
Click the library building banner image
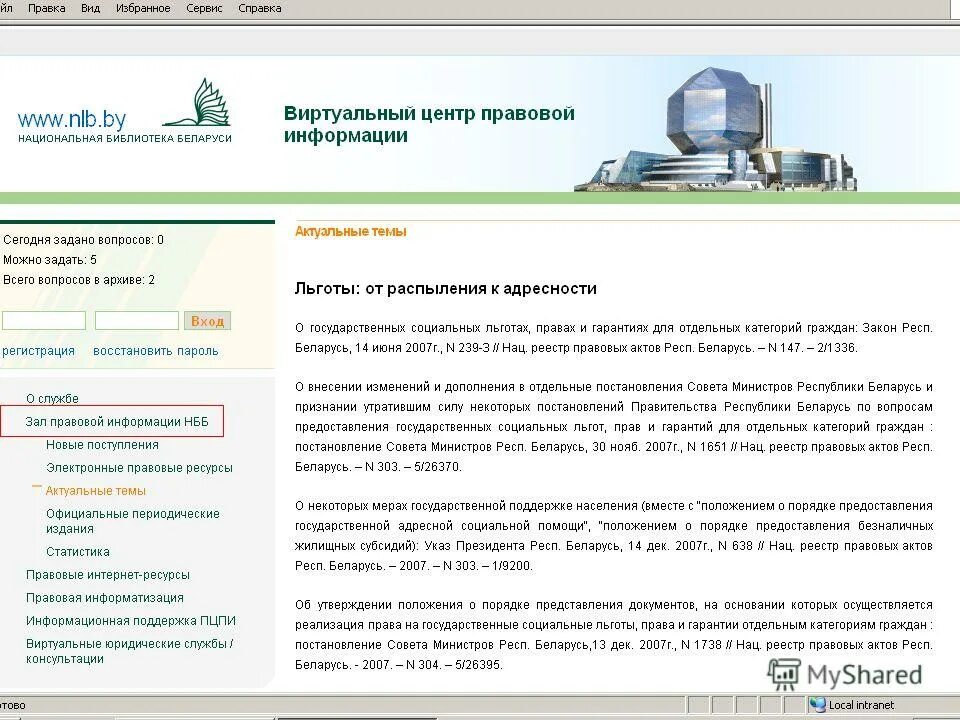(715, 129)
